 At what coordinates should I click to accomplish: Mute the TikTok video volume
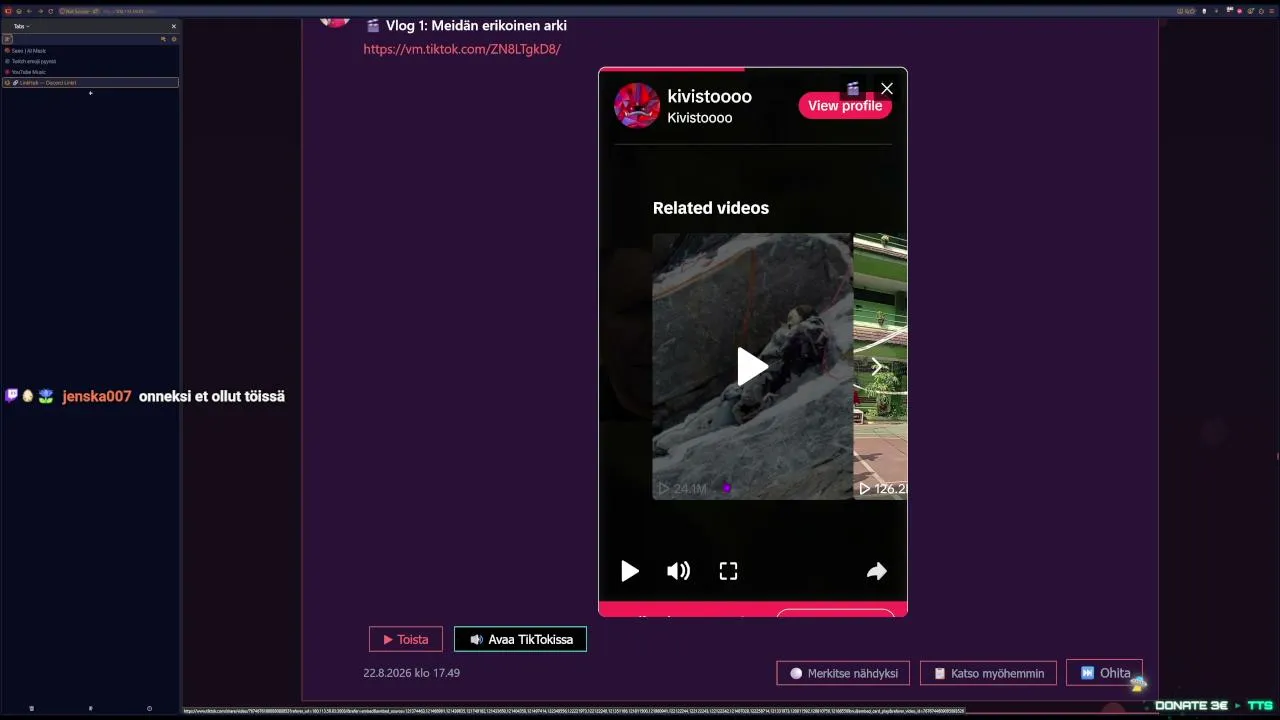[678, 571]
